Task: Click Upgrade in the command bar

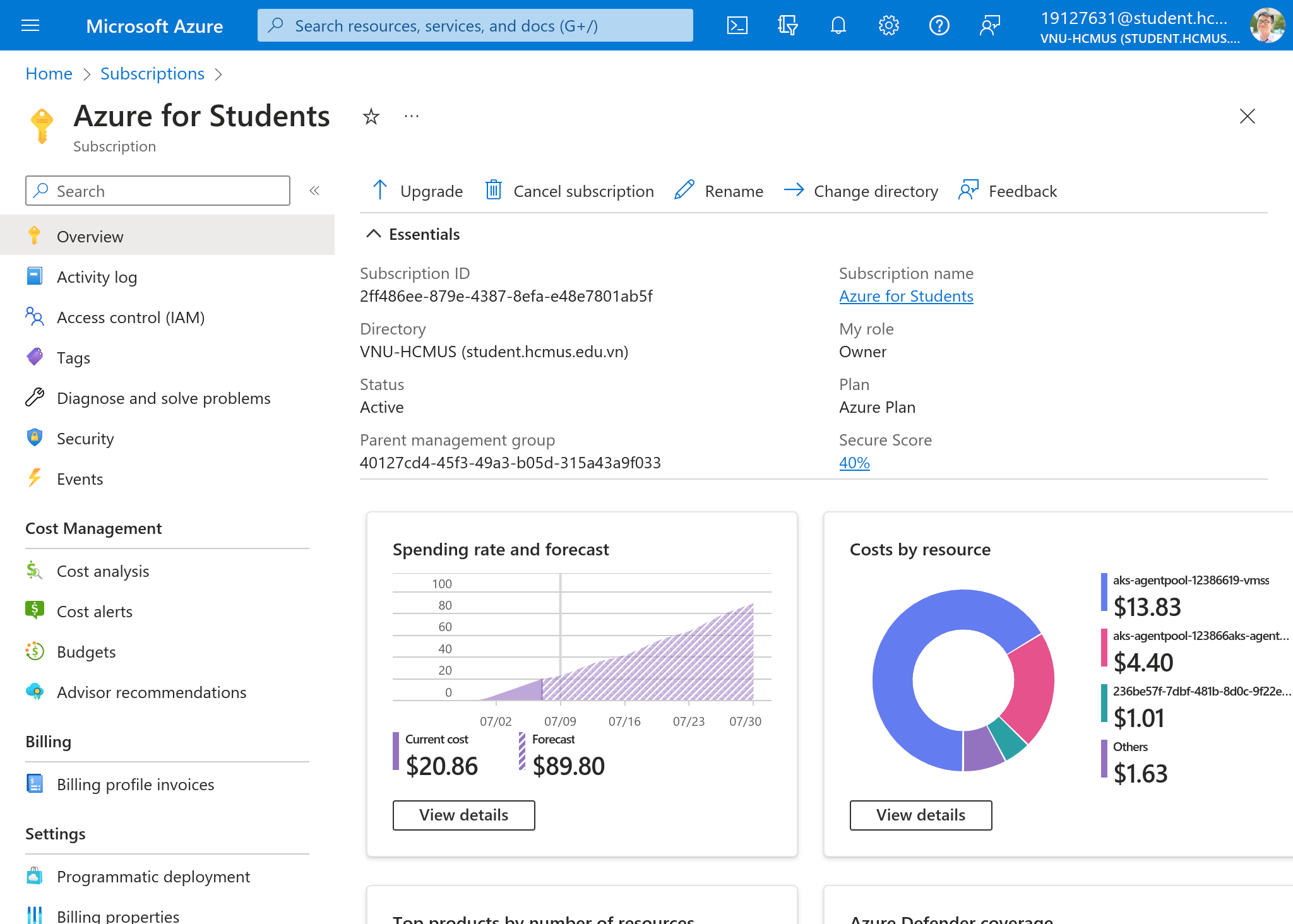Action: point(417,191)
